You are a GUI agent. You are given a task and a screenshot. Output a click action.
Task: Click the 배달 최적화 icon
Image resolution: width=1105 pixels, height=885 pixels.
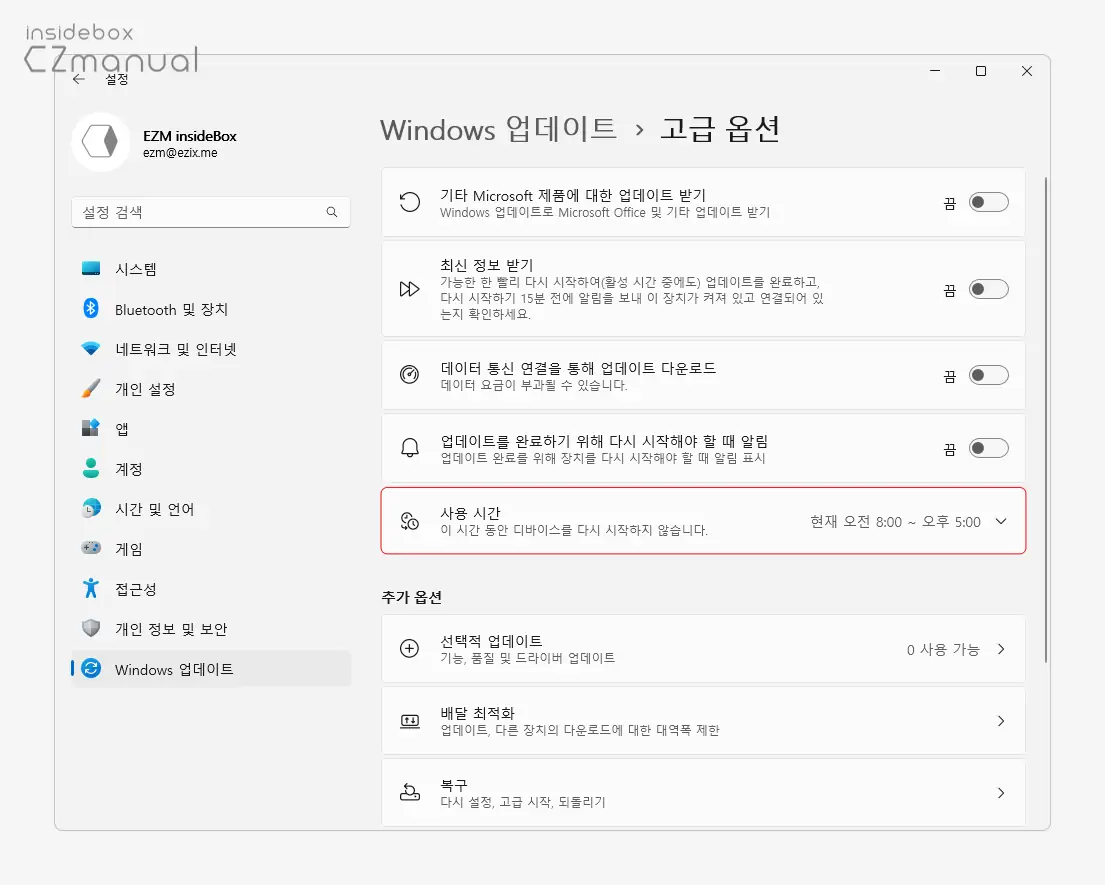[409, 721]
